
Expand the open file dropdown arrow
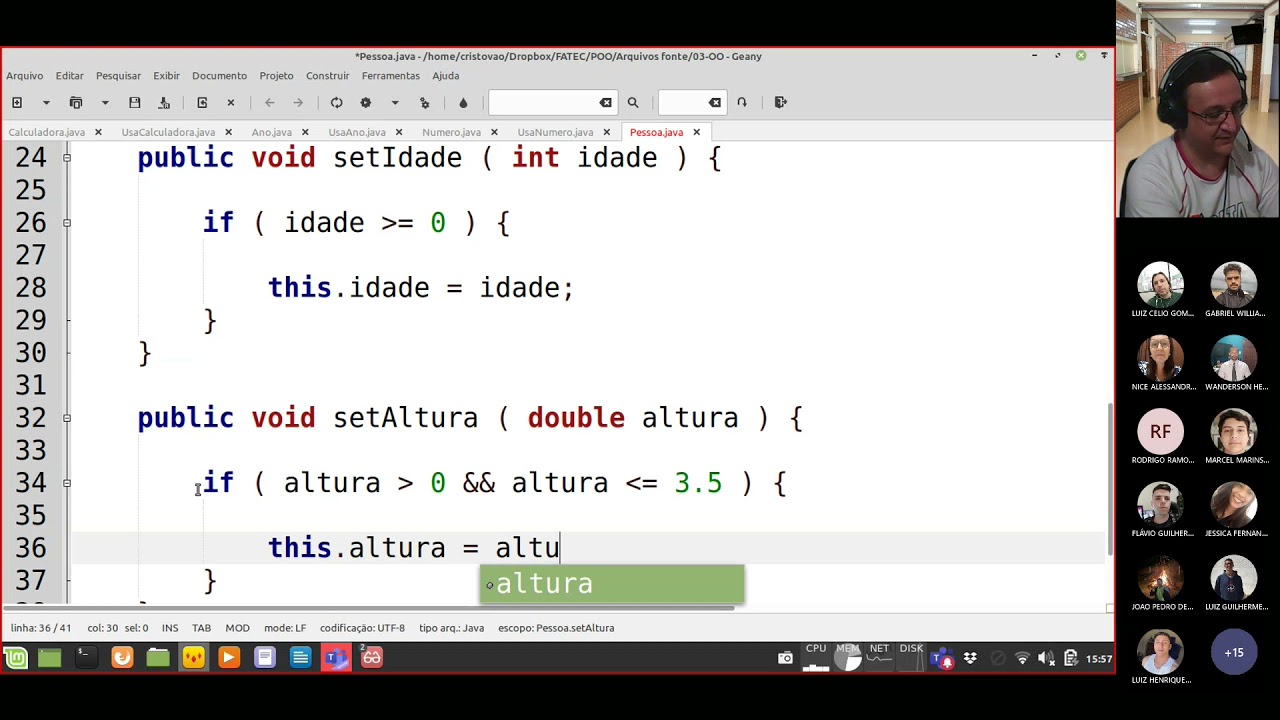105,102
